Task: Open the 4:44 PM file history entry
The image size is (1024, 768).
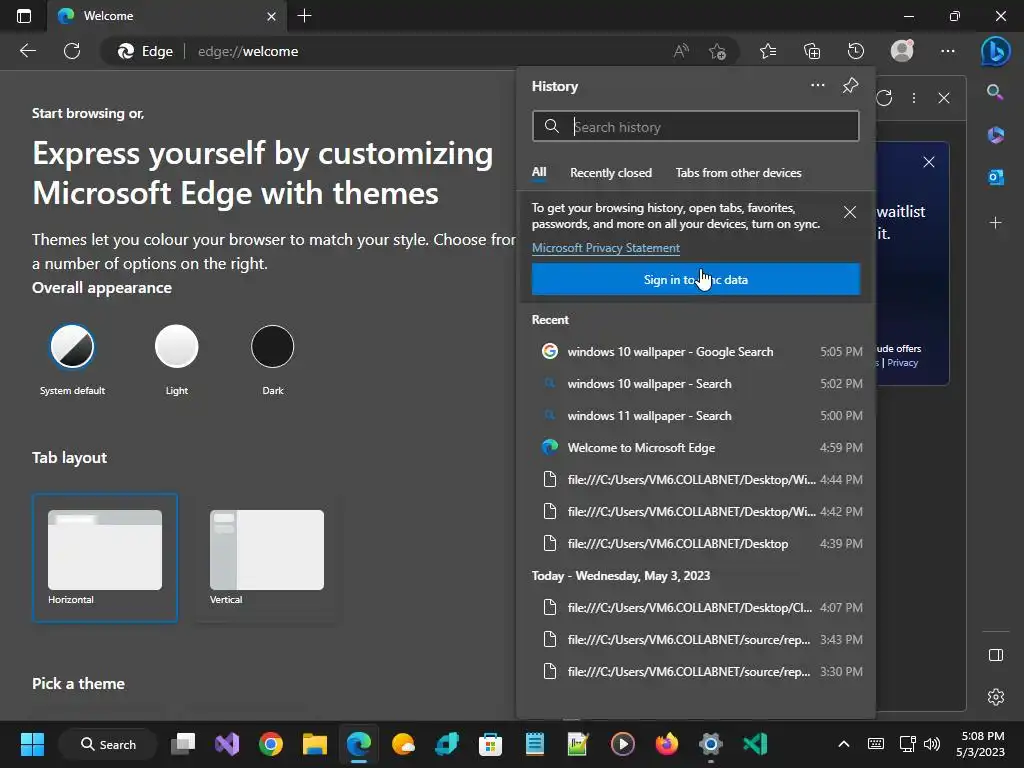Action: (x=696, y=480)
